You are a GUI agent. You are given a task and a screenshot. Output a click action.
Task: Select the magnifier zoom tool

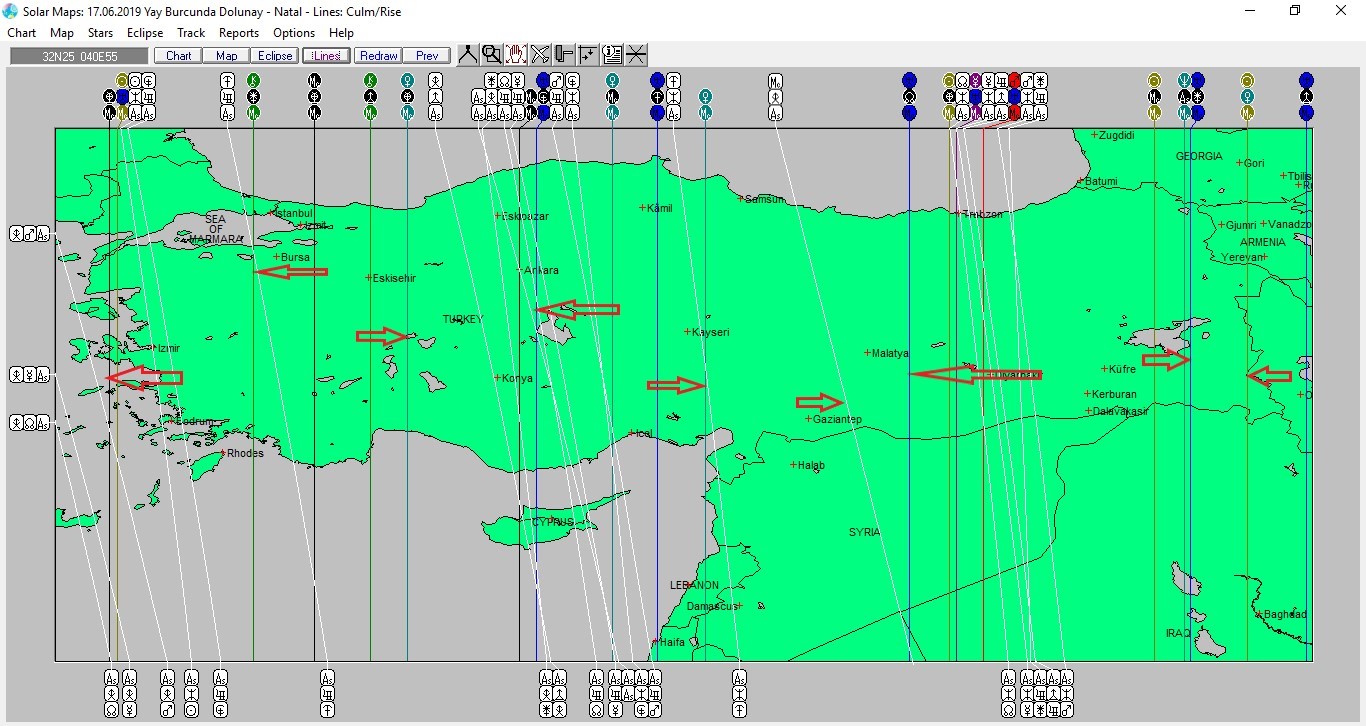click(x=491, y=55)
